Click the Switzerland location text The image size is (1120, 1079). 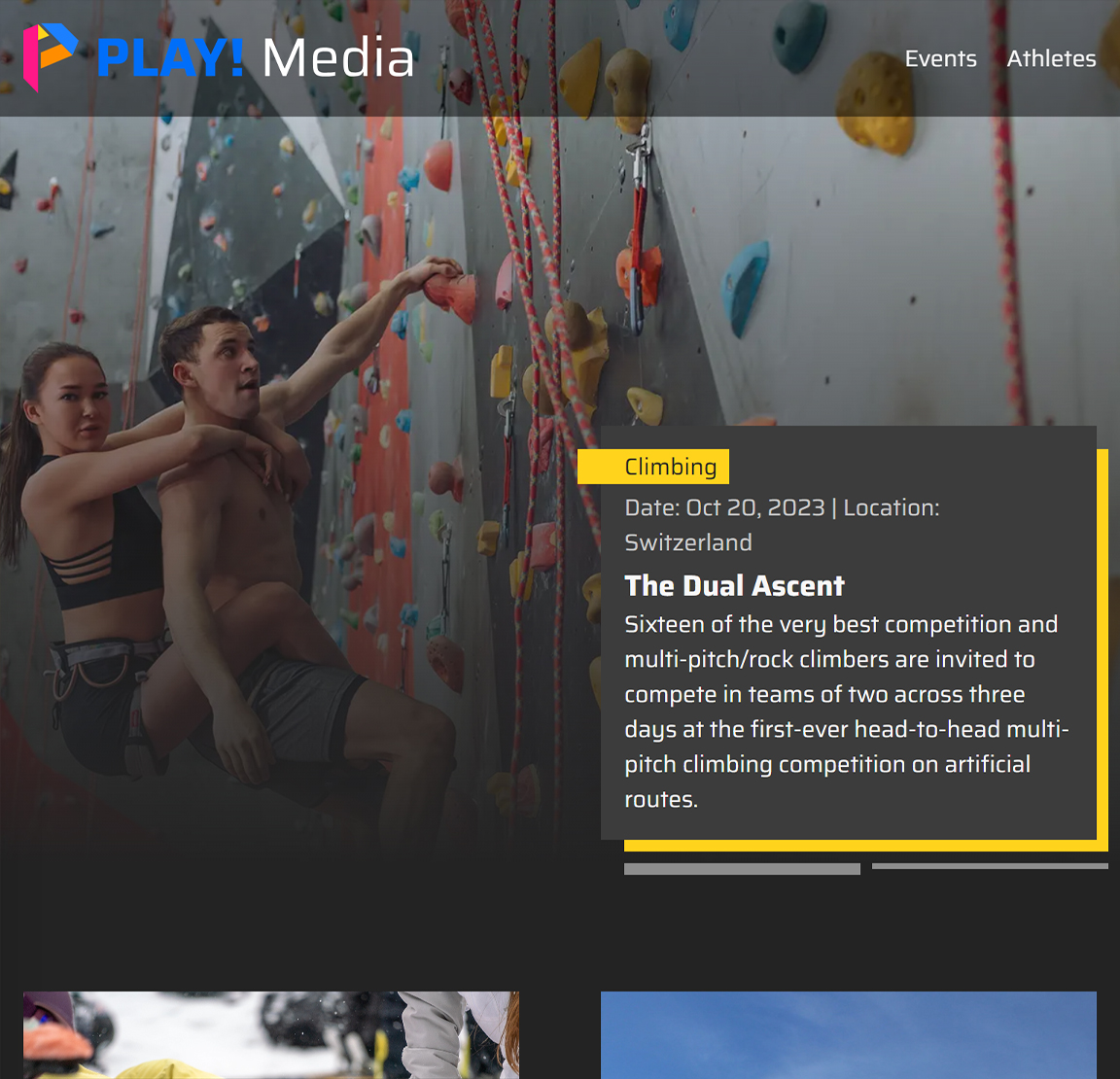pyautogui.click(x=688, y=542)
